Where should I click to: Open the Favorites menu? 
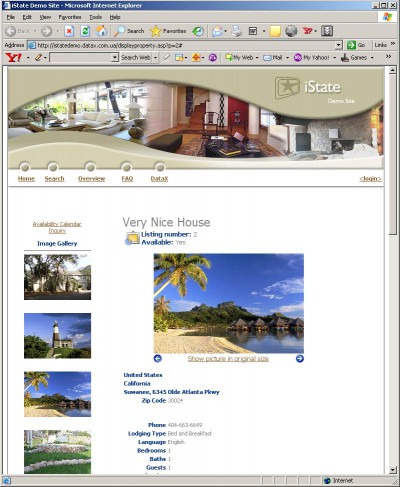[x=70, y=17]
